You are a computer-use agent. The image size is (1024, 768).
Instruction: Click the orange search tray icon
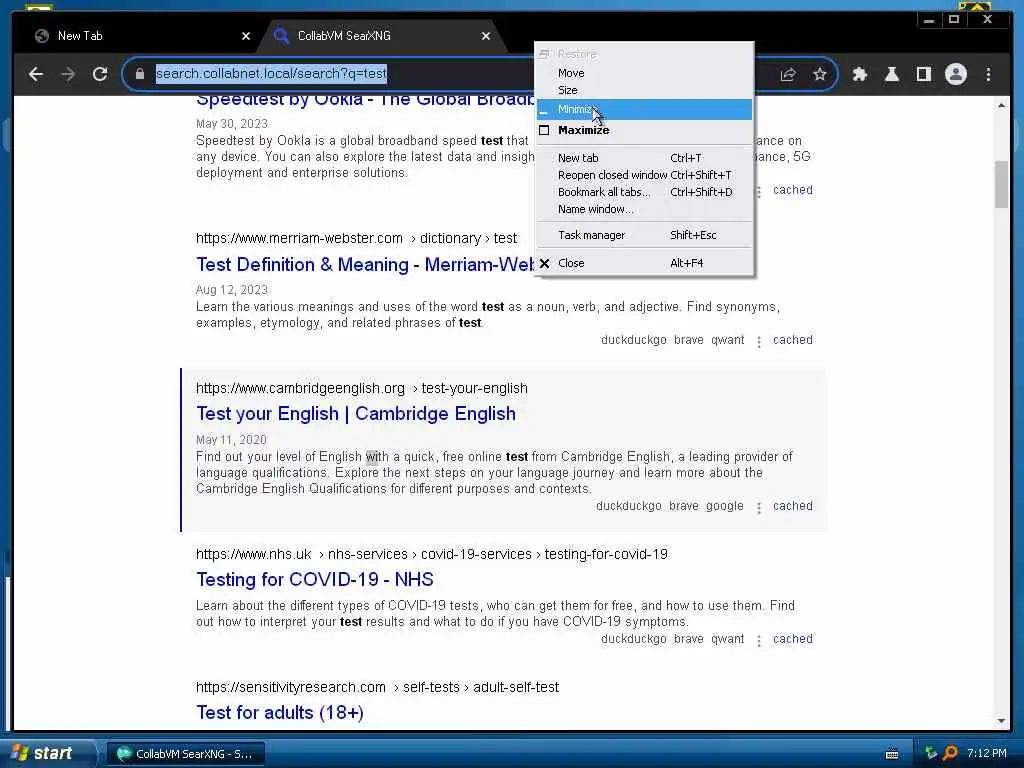click(x=951, y=754)
